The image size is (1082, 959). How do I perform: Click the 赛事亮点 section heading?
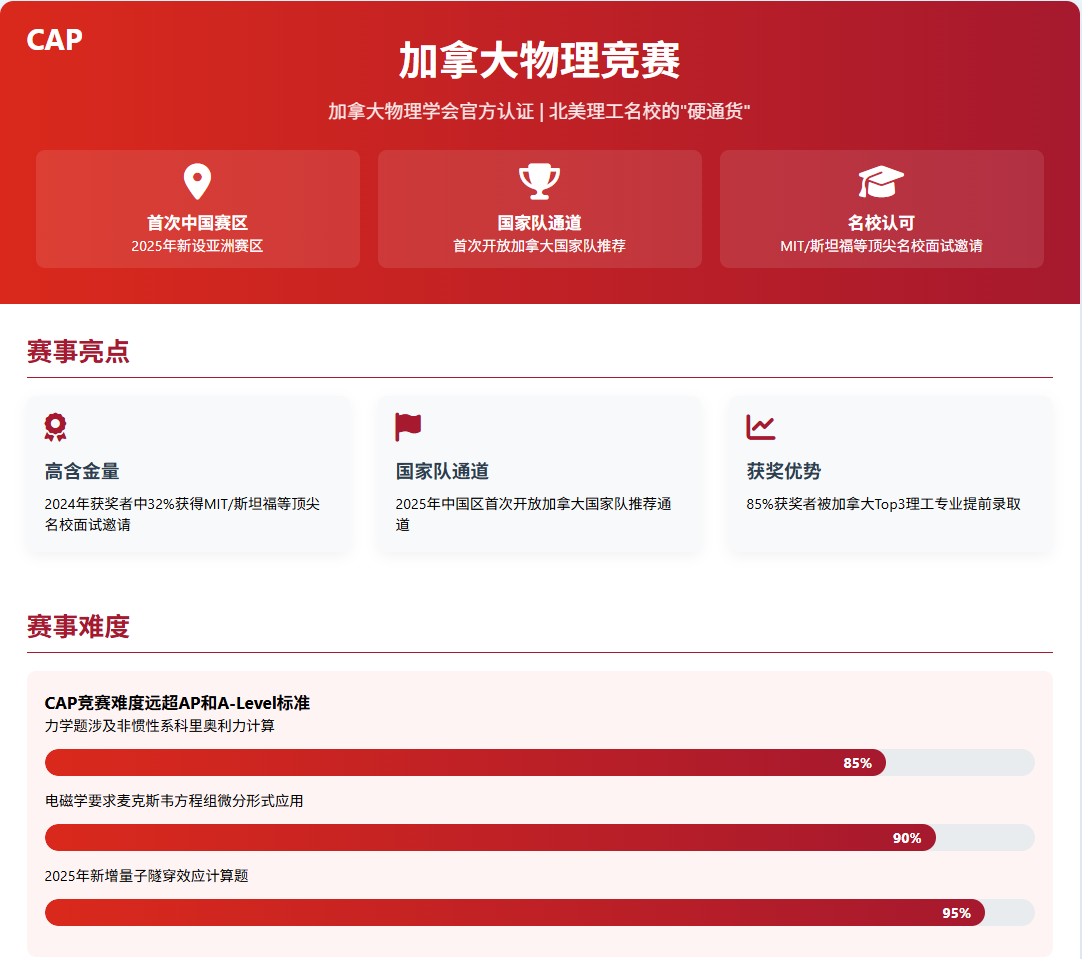(78, 352)
